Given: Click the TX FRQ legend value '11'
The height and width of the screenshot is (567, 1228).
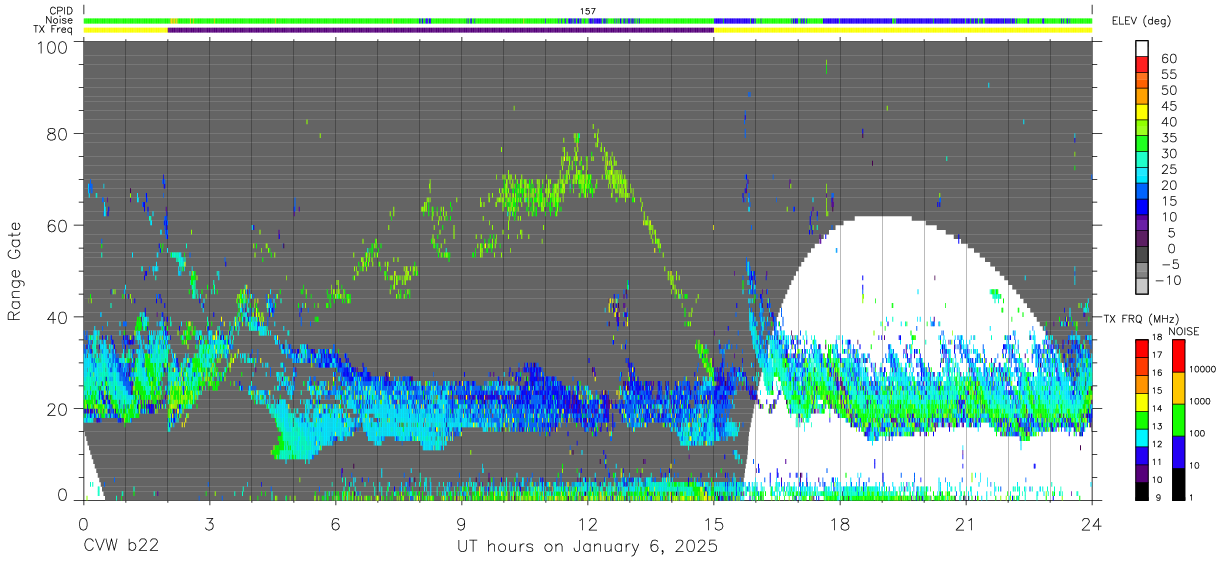Looking at the screenshot, I should pos(1157,462).
